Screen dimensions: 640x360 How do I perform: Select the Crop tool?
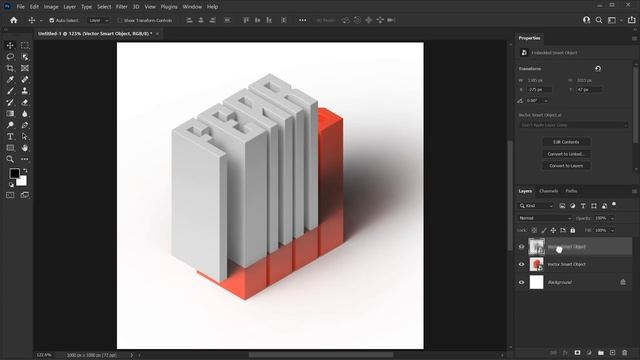pos(10,68)
